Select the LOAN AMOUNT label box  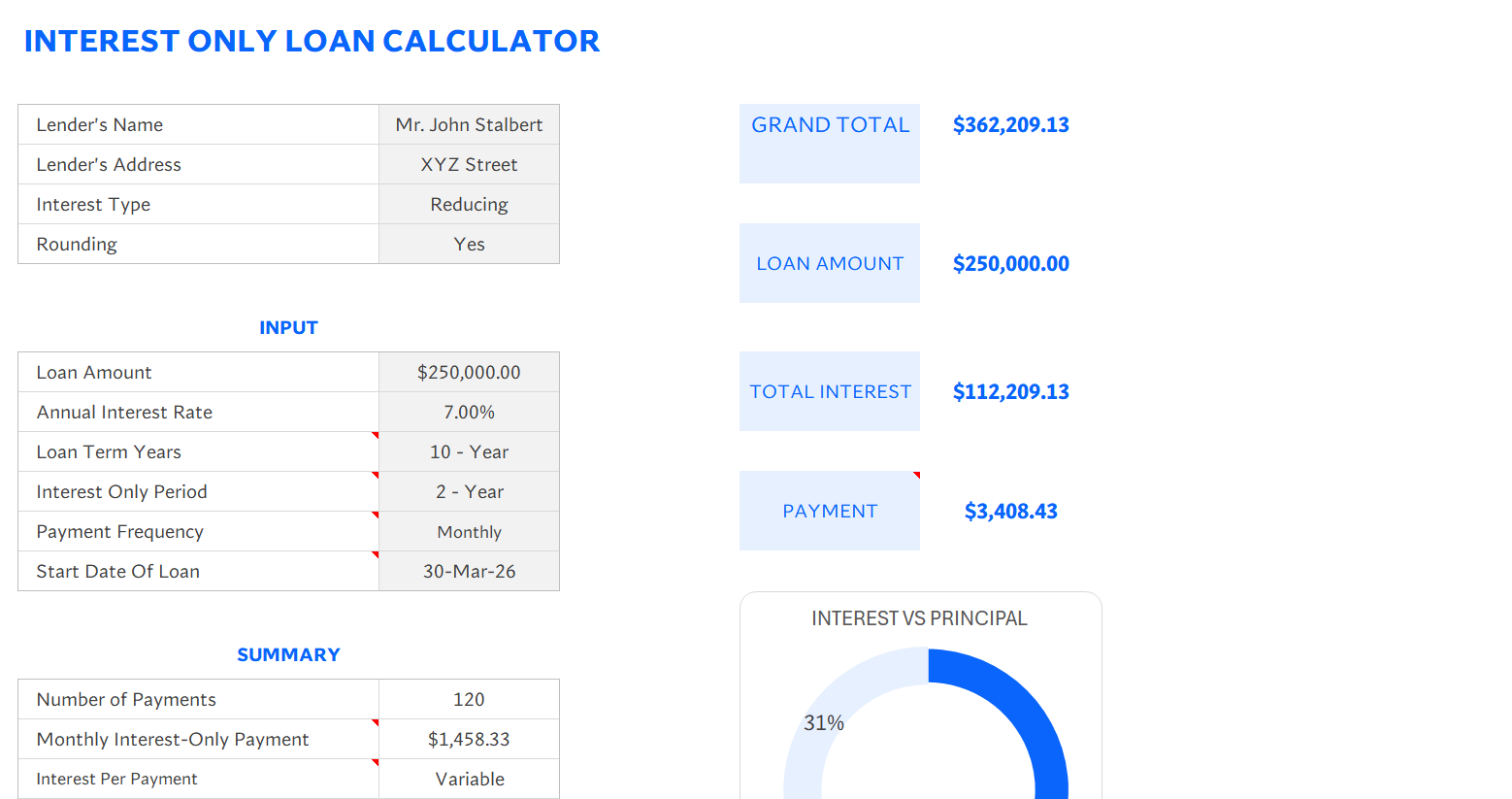830,263
